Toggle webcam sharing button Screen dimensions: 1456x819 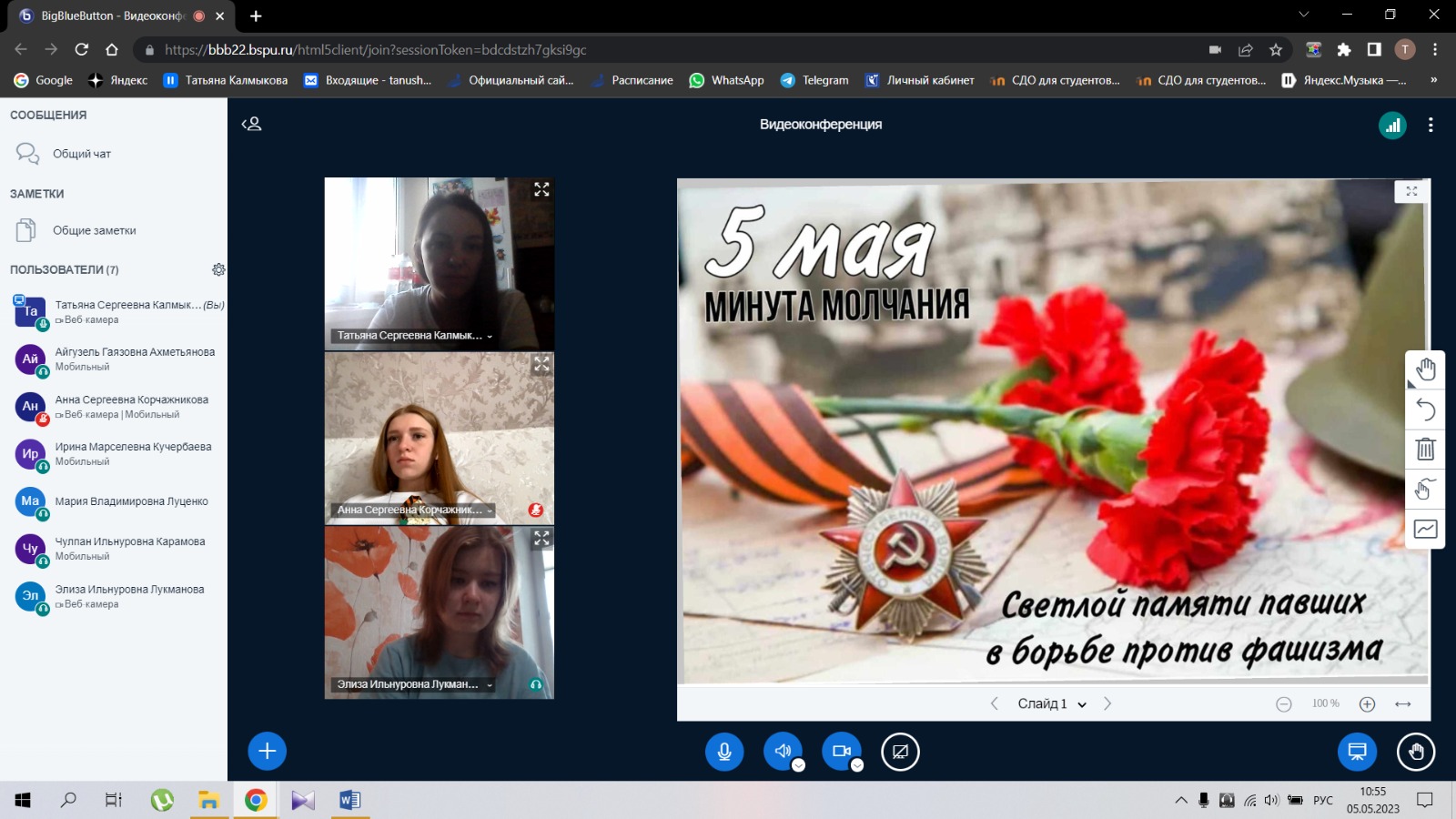coord(841,752)
